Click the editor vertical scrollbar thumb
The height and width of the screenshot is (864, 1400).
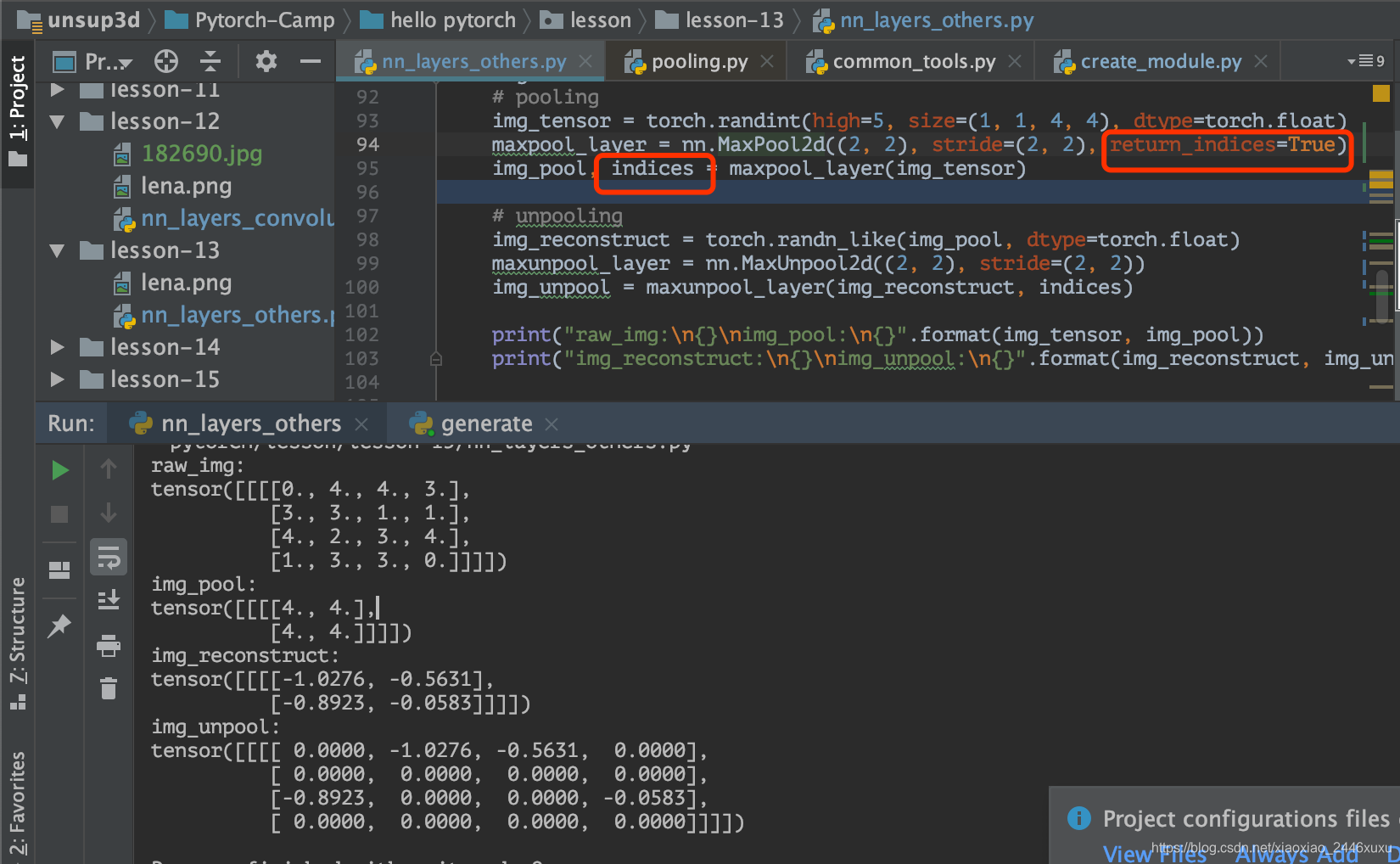coord(1383,295)
